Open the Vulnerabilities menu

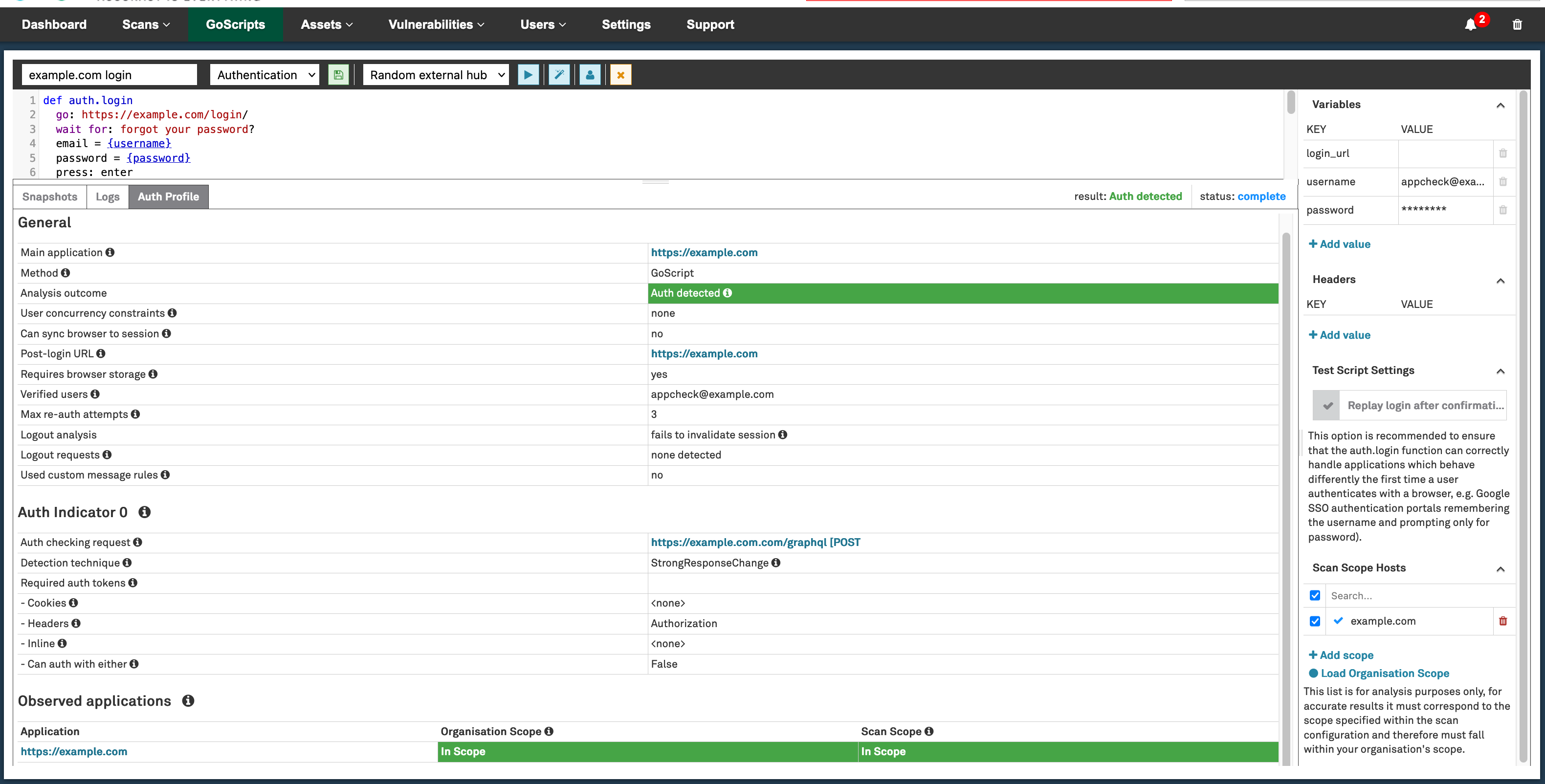pyautogui.click(x=436, y=24)
